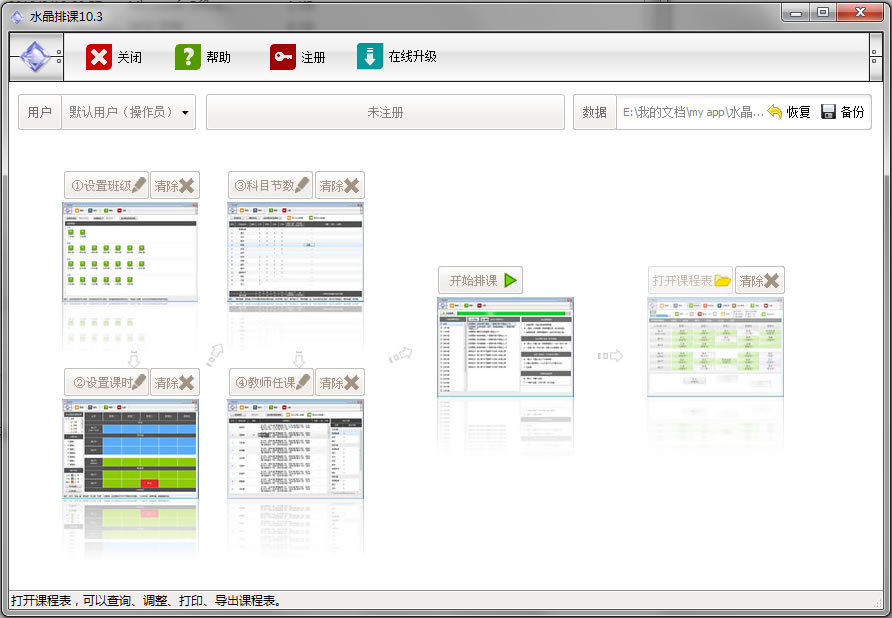Click the crystal diamond logo button
Viewport: 892px width, 618px height.
pyautogui.click(x=35, y=57)
